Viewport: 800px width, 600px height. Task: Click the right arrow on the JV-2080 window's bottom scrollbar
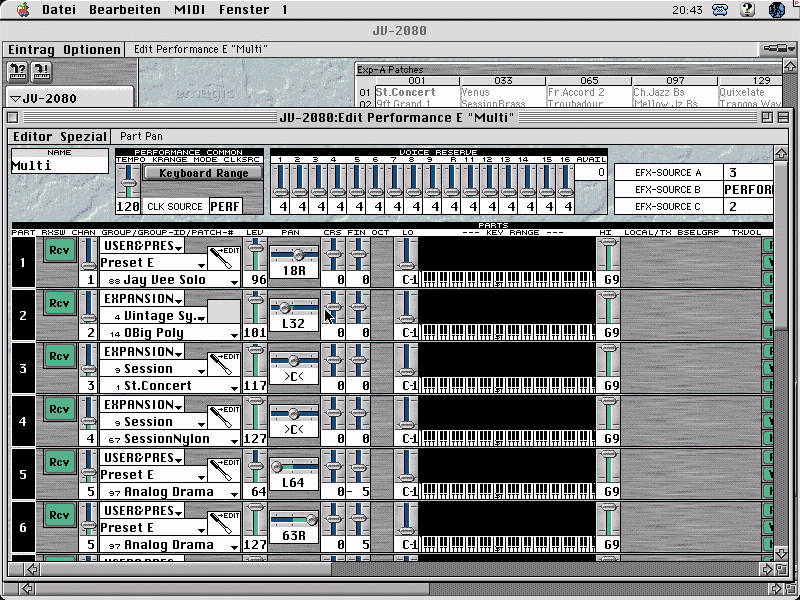pos(776,589)
